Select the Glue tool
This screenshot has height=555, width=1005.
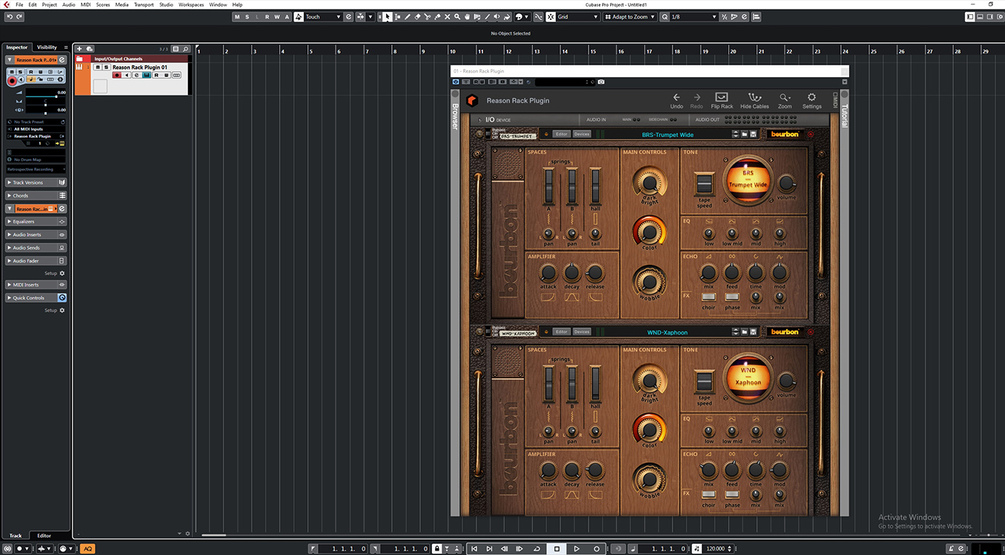pyautogui.click(x=437, y=17)
